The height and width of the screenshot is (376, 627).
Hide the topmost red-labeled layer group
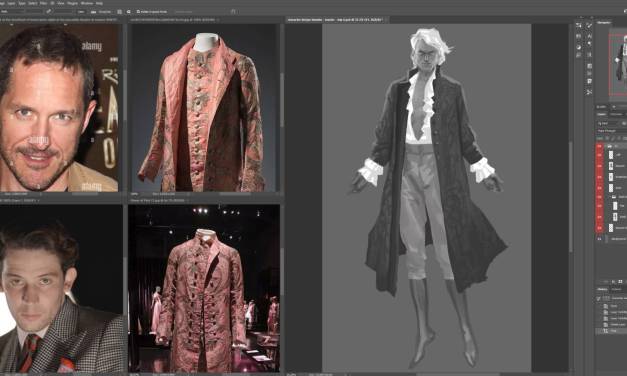click(599, 146)
